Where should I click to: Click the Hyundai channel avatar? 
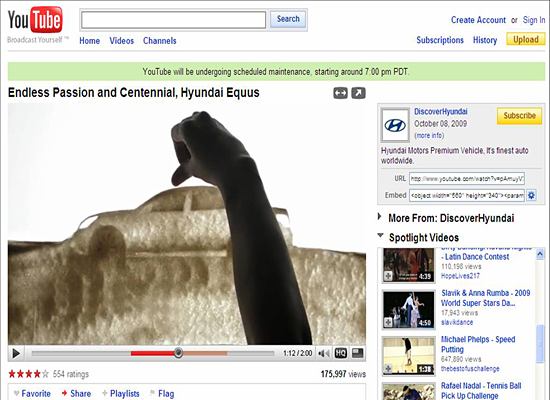[395, 125]
